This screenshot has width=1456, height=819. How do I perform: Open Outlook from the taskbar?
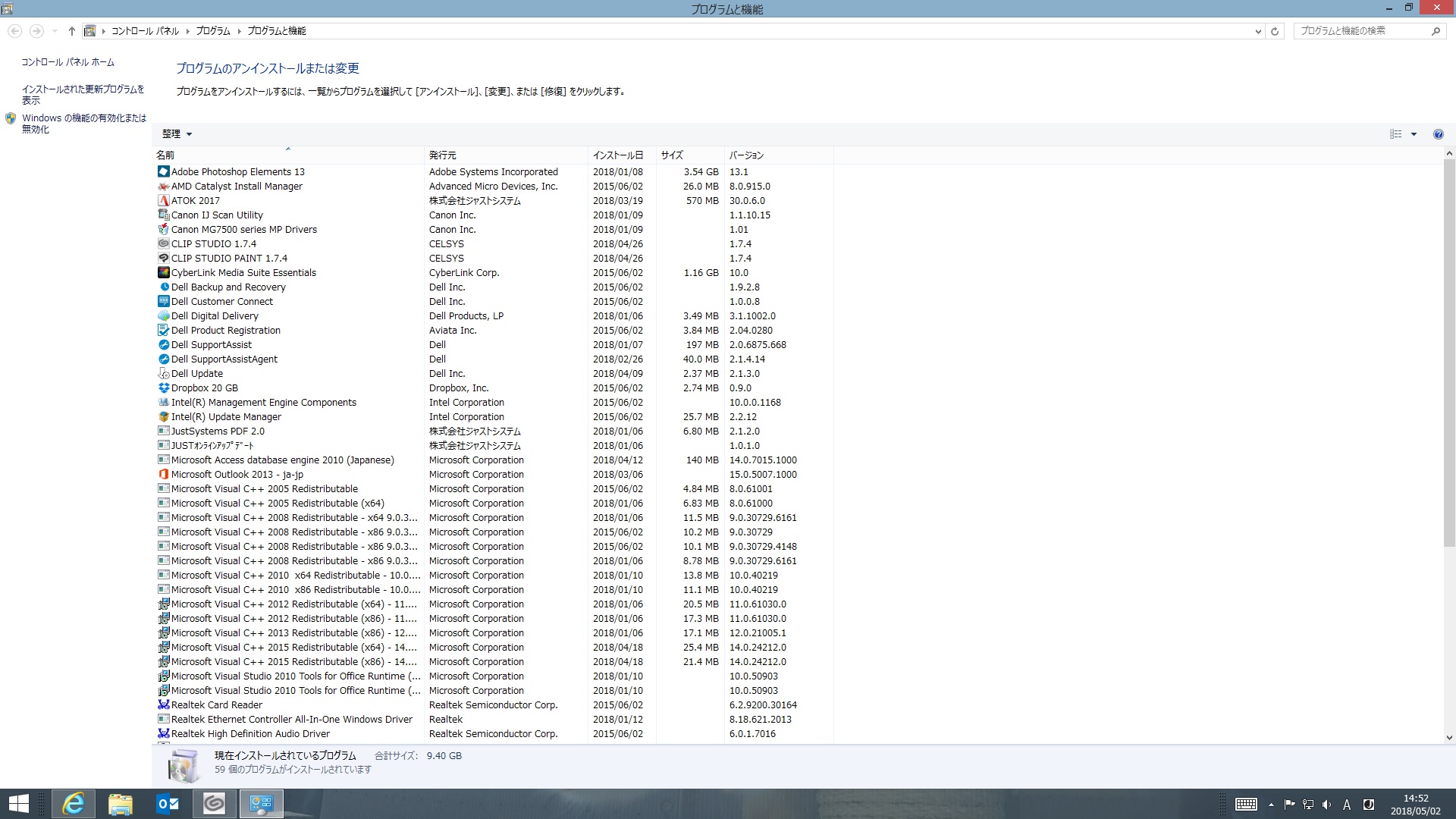pos(167,804)
